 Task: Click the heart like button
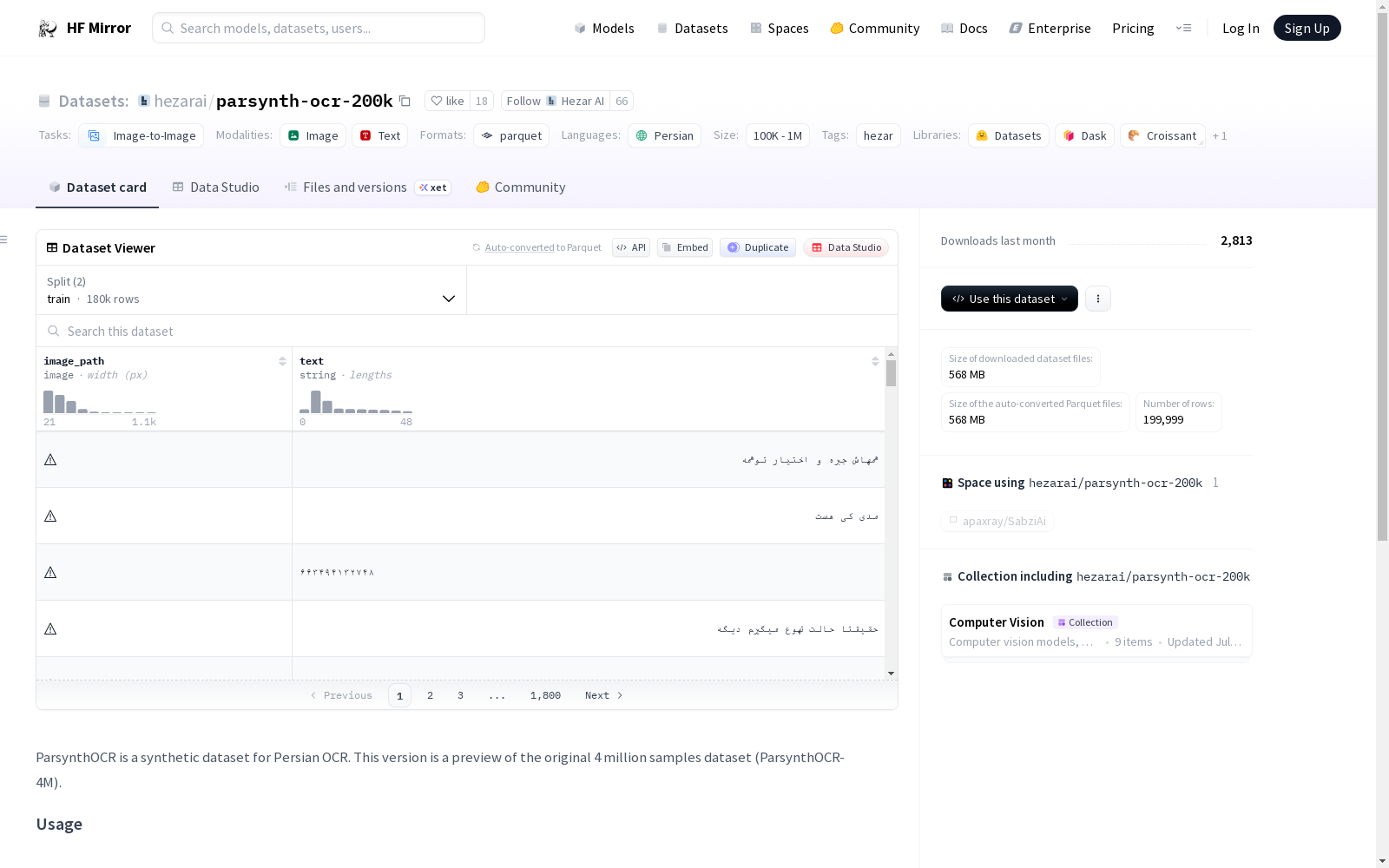click(x=448, y=101)
